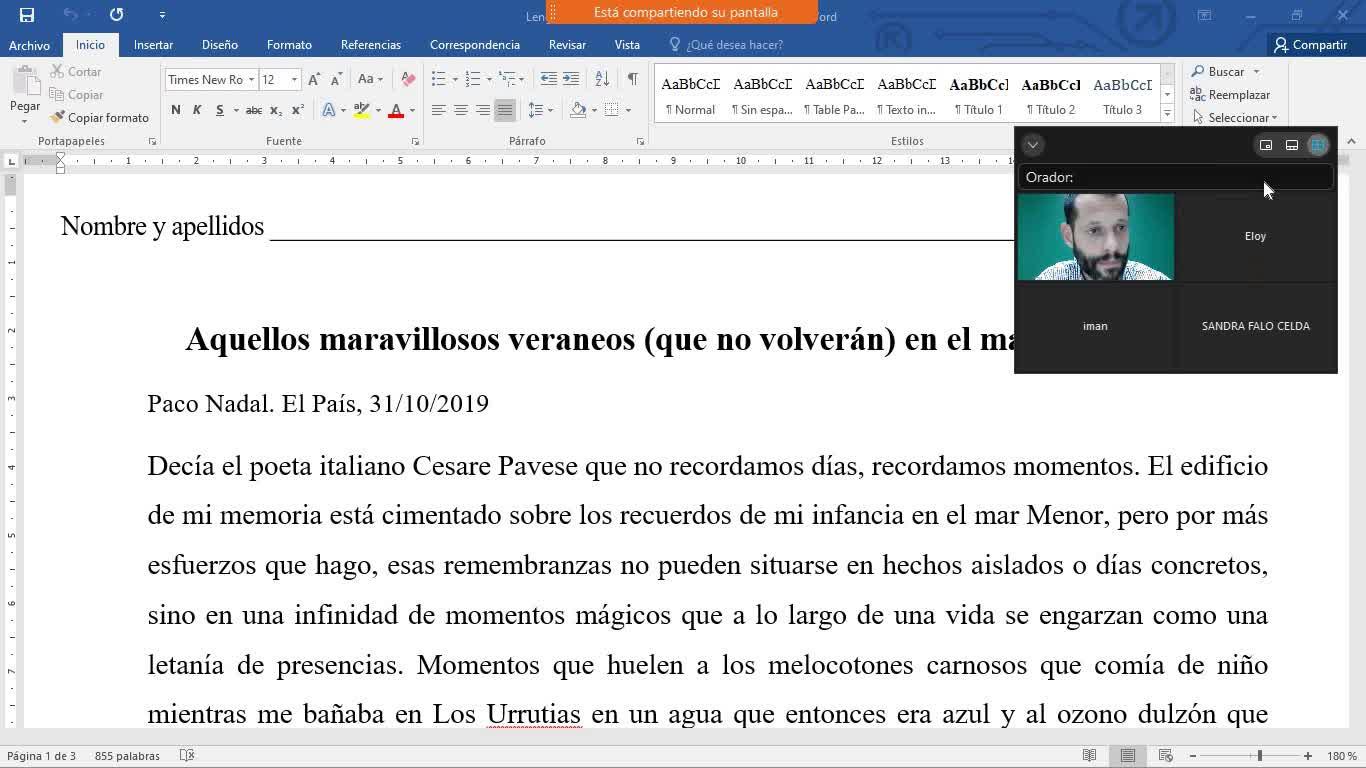Switch meeting panel to small floating window view

(x=1266, y=145)
